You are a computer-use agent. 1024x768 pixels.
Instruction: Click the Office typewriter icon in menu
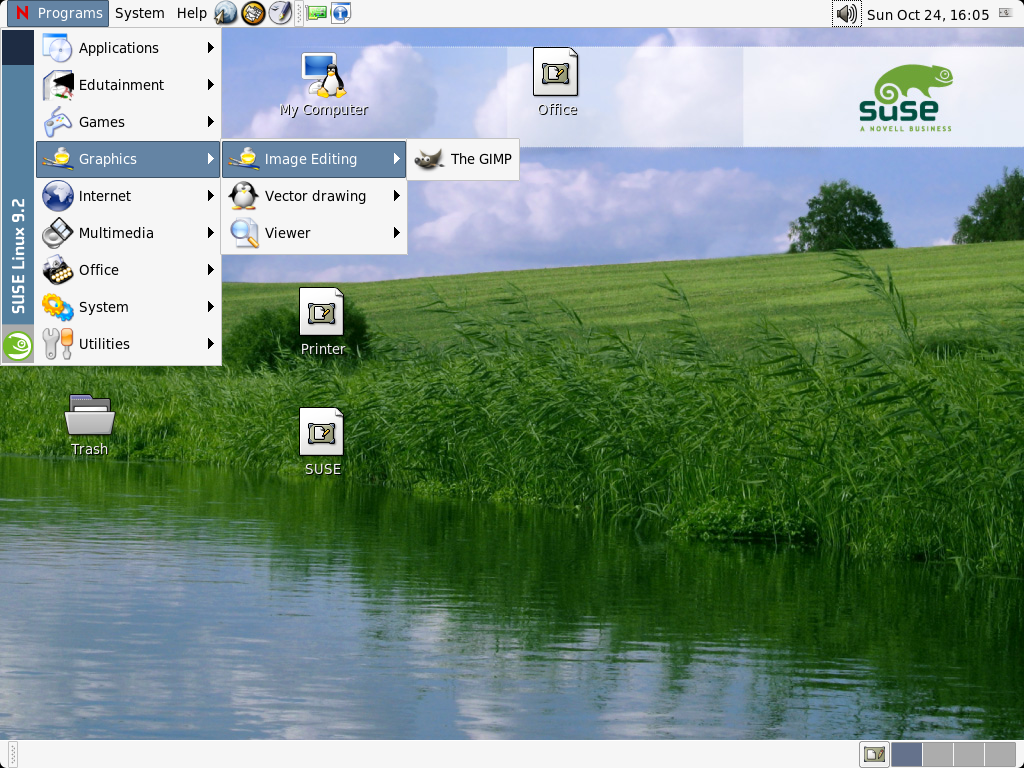57,270
